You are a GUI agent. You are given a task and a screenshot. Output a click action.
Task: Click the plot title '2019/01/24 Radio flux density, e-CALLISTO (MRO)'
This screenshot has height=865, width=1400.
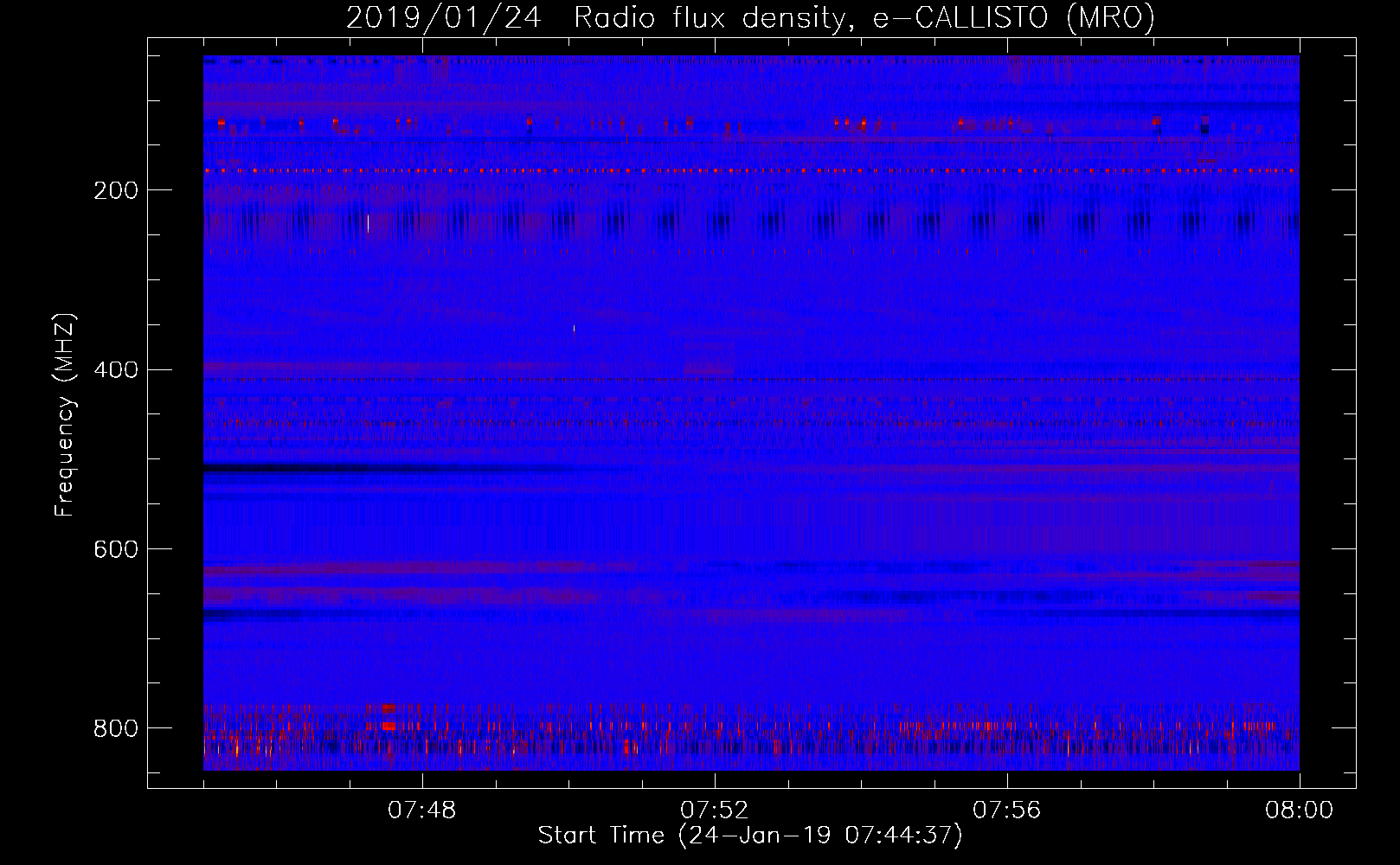[750, 17]
